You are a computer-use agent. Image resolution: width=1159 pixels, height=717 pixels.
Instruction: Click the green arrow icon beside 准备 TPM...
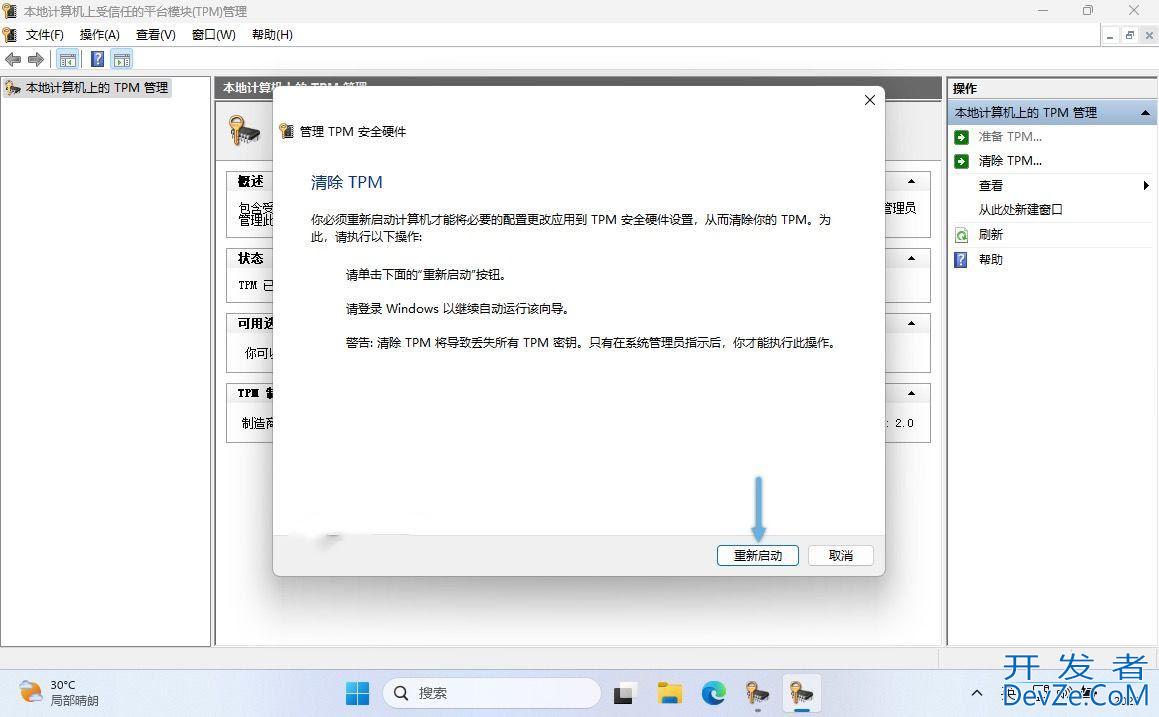point(961,137)
